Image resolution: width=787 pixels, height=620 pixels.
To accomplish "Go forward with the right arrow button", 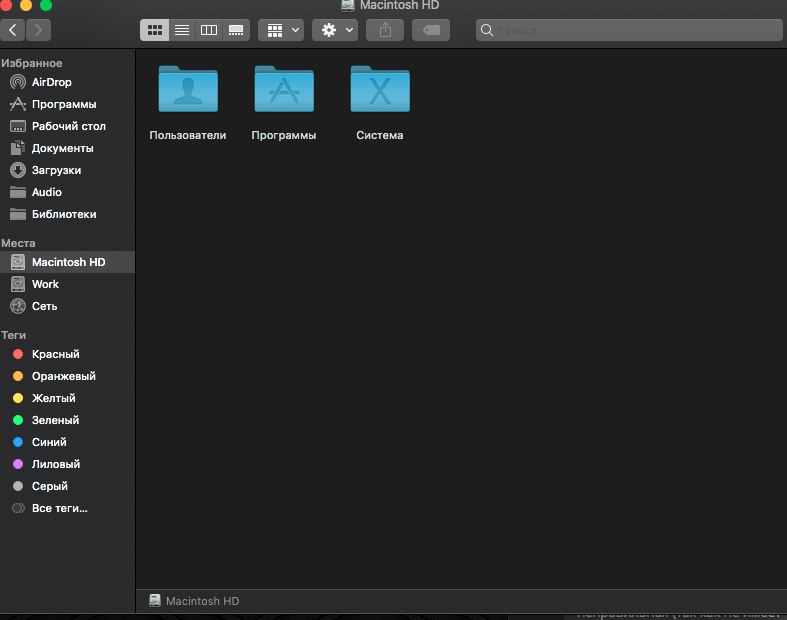I will coord(39,30).
